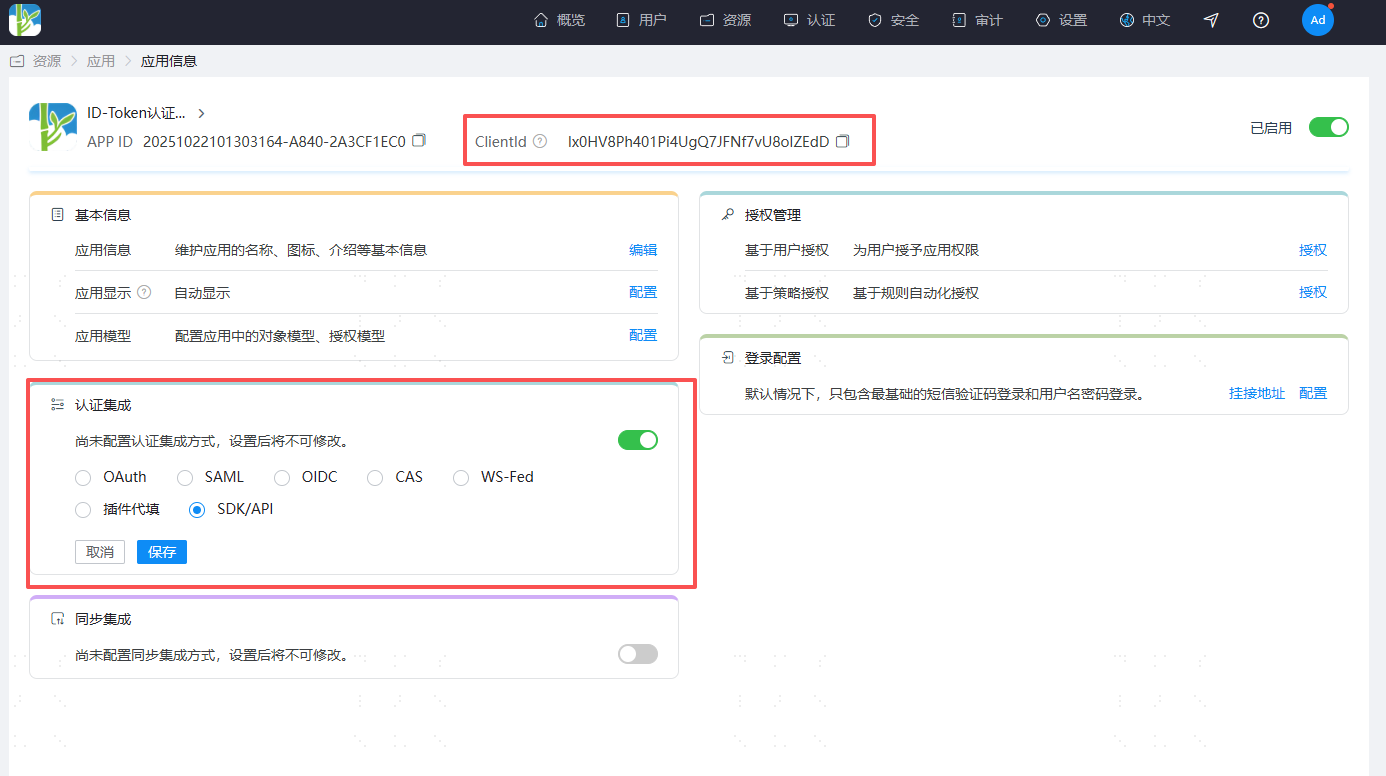Image resolution: width=1386 pixels, height=776 pixels.
Task: Select the SAML radio button
Action: (185, 478)
